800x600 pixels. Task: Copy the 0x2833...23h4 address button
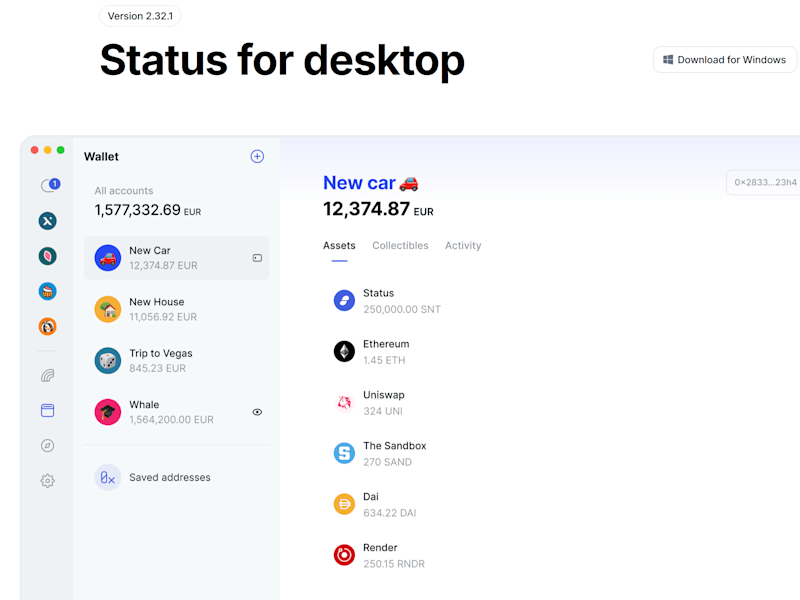[x=764, y=182]
